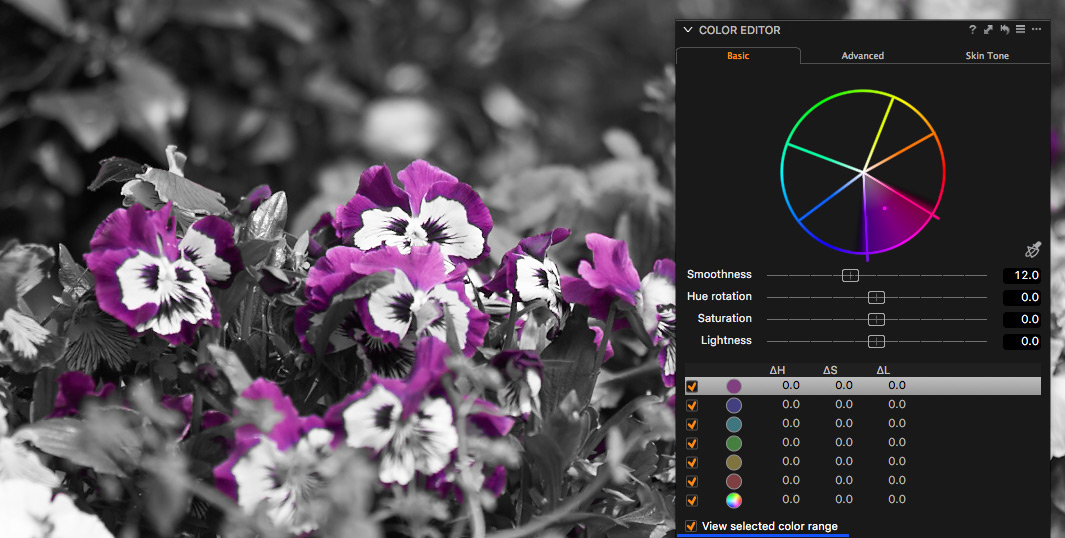
Task: Click the Saturation value field
Action: 1022,319
